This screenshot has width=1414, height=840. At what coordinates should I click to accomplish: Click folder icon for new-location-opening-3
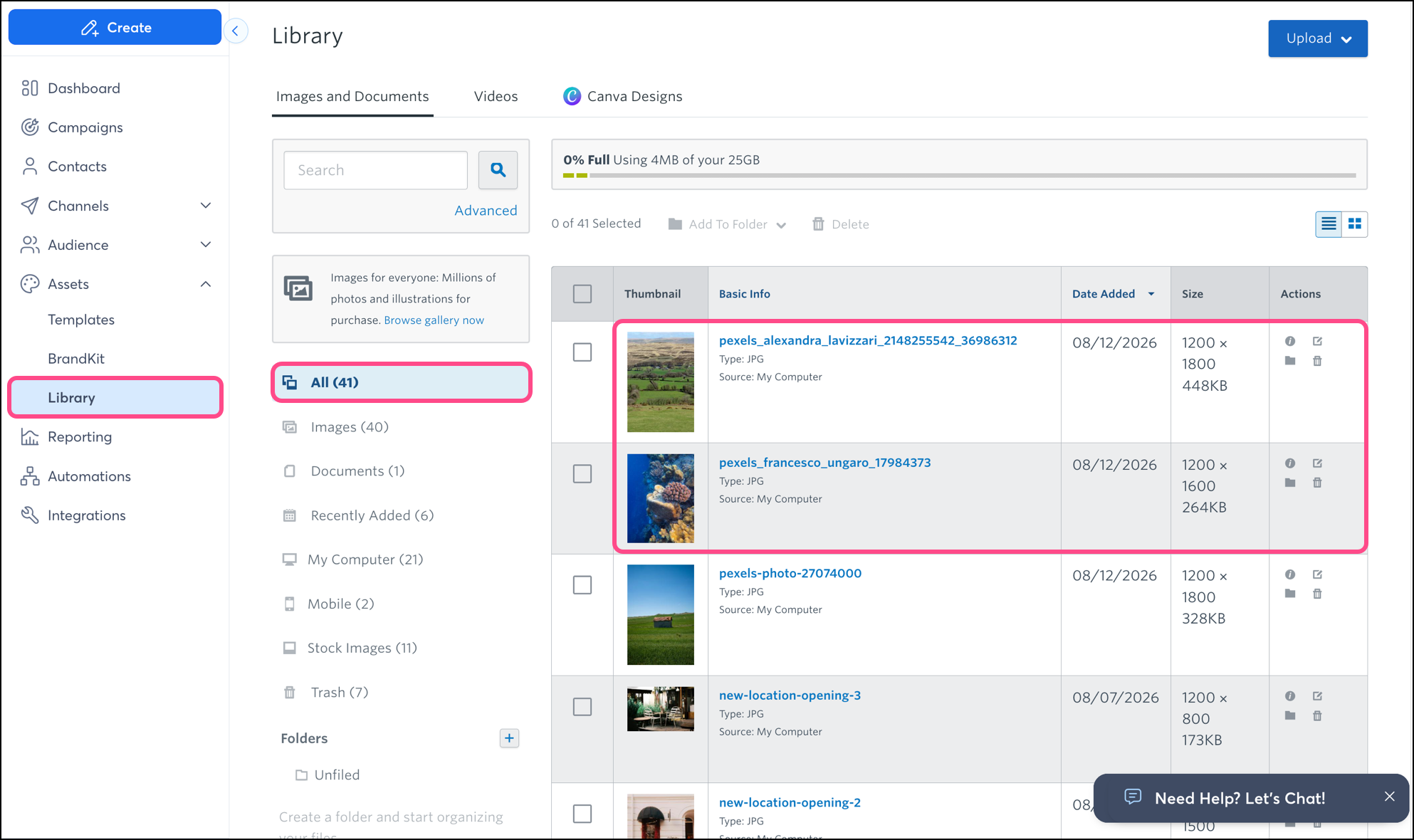click(x=1290, y=715)
